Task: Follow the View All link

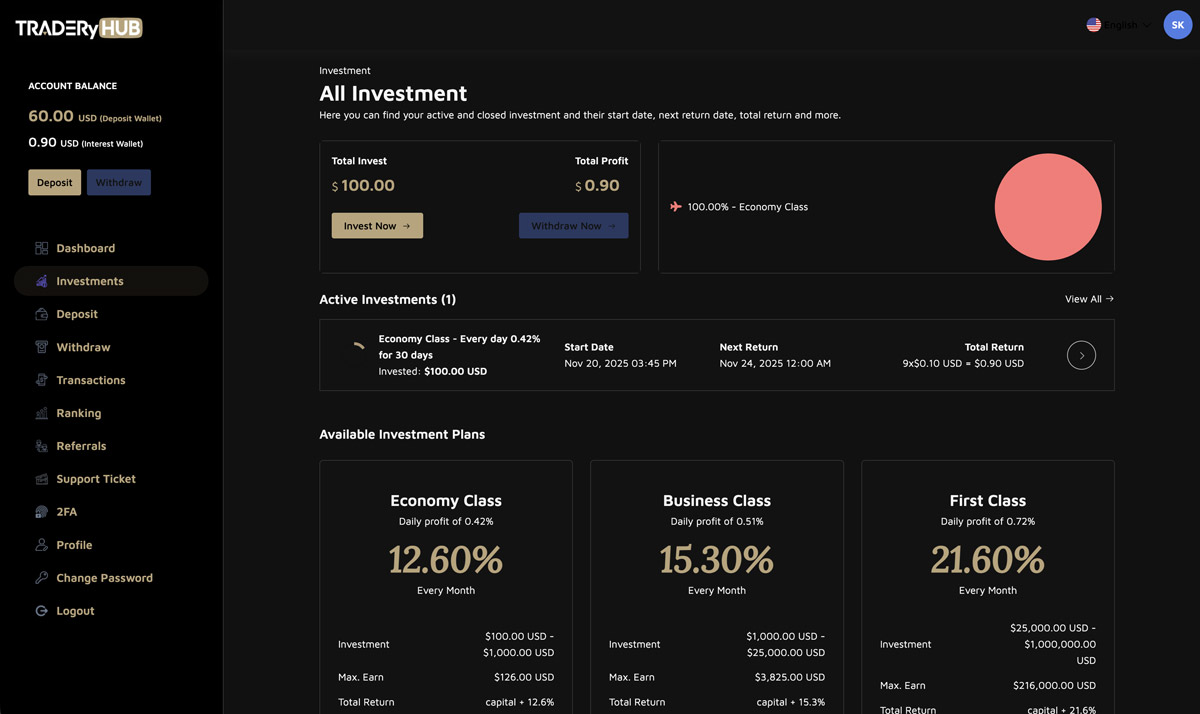Action: pos(1089,299)
